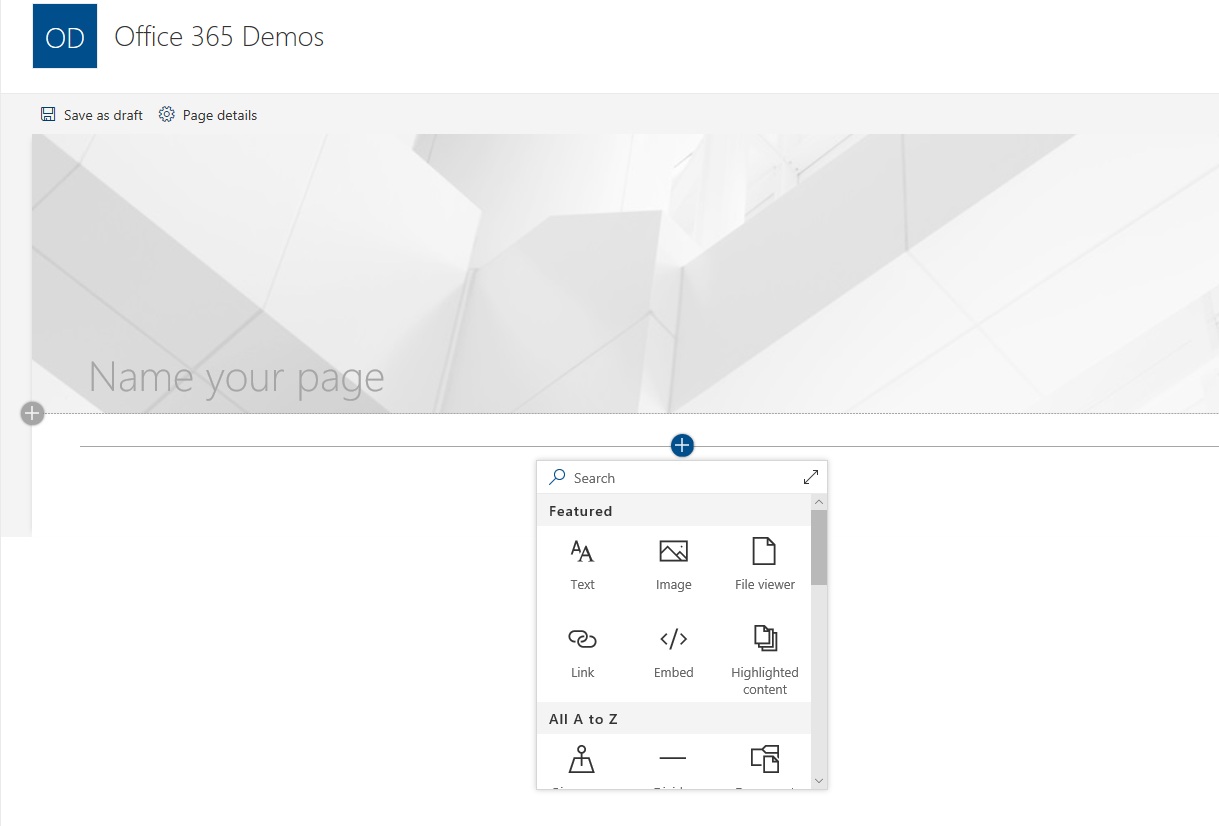Insert a Text web part
Image resolution: width=1219 pixels, height=826 pixels.
pyautogui.click(x=583, y=564)
